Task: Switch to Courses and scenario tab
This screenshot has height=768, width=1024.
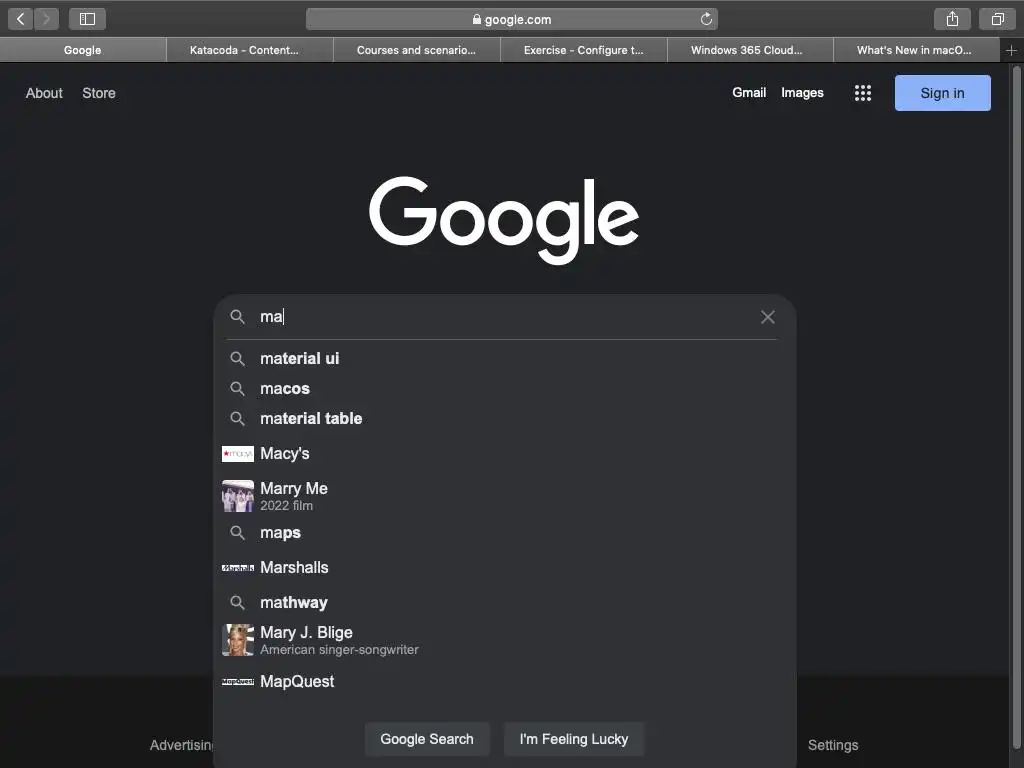Action: 417,50
